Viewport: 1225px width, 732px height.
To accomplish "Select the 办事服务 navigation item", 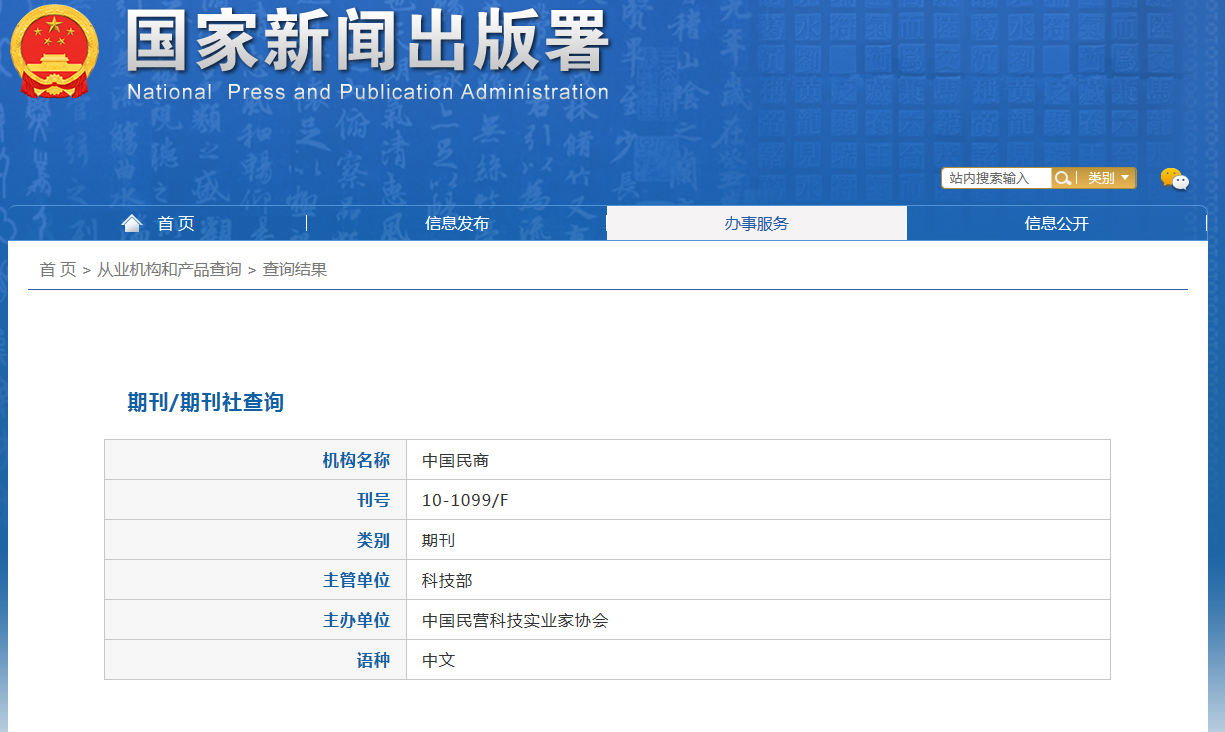I will pyautogui.click(x=757, y=223).
